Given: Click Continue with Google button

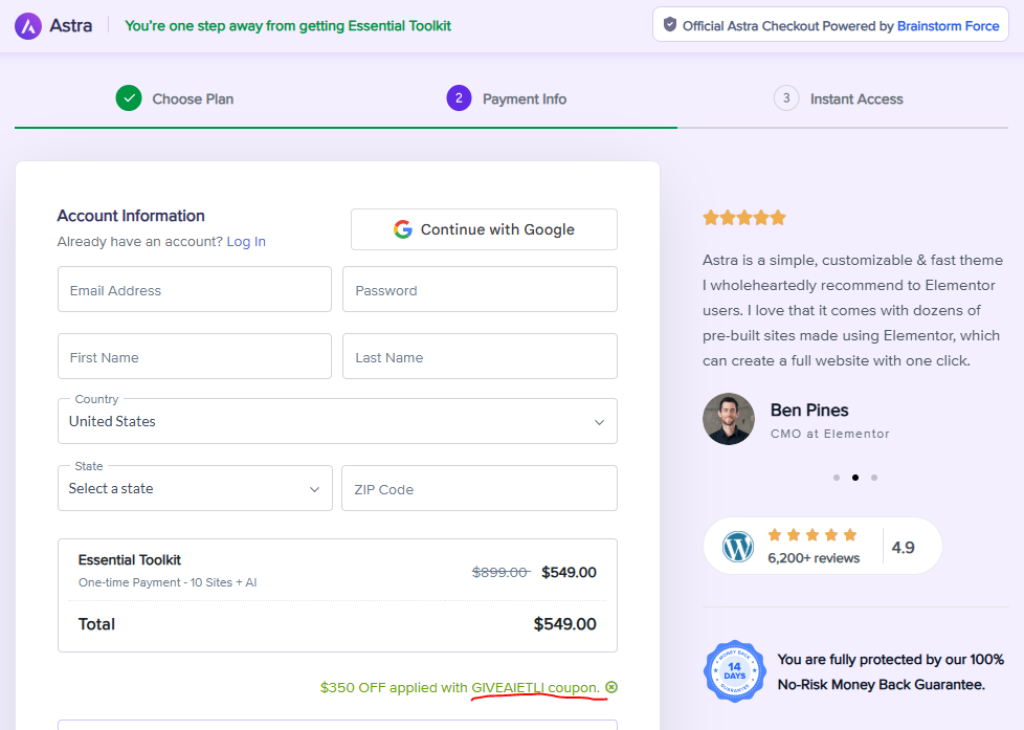Looking at the screenshot, I should [484, 229].
